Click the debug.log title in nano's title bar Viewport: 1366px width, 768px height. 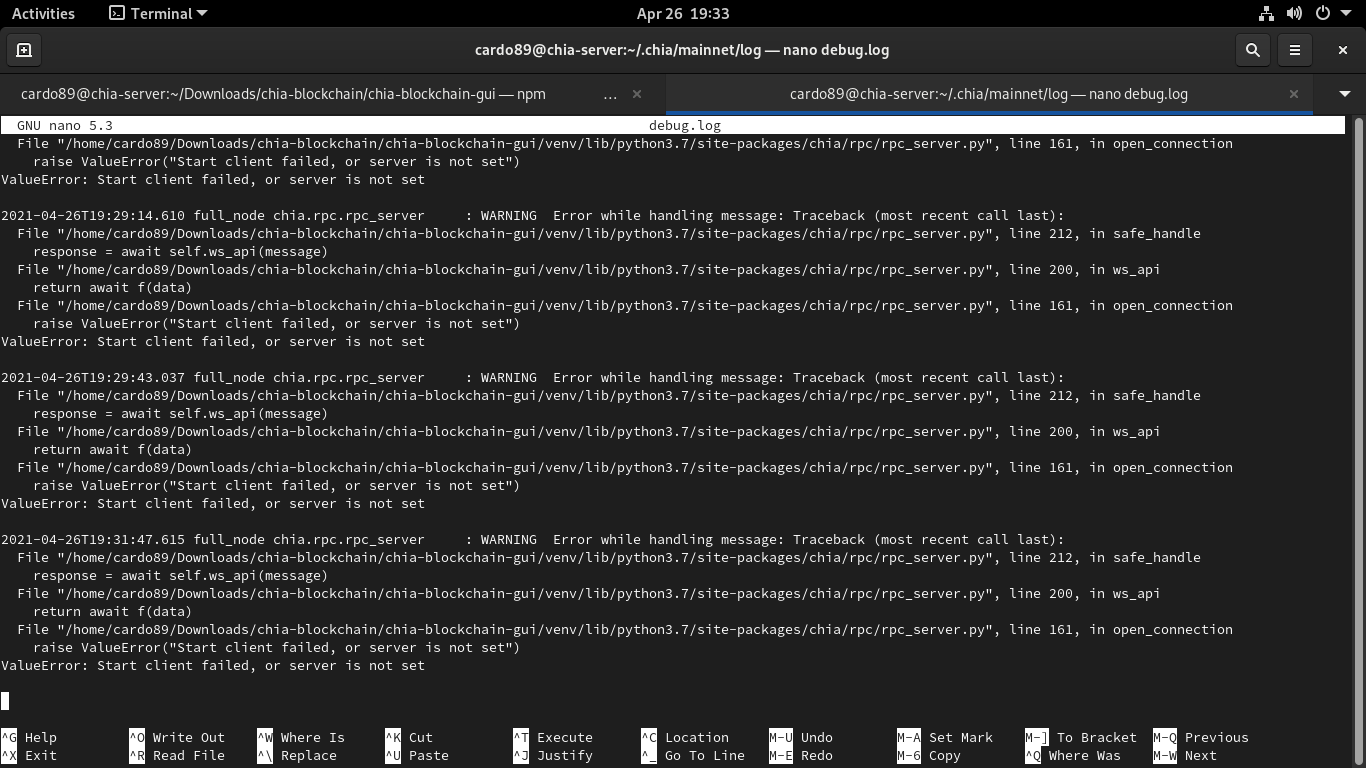coord(683,126)
